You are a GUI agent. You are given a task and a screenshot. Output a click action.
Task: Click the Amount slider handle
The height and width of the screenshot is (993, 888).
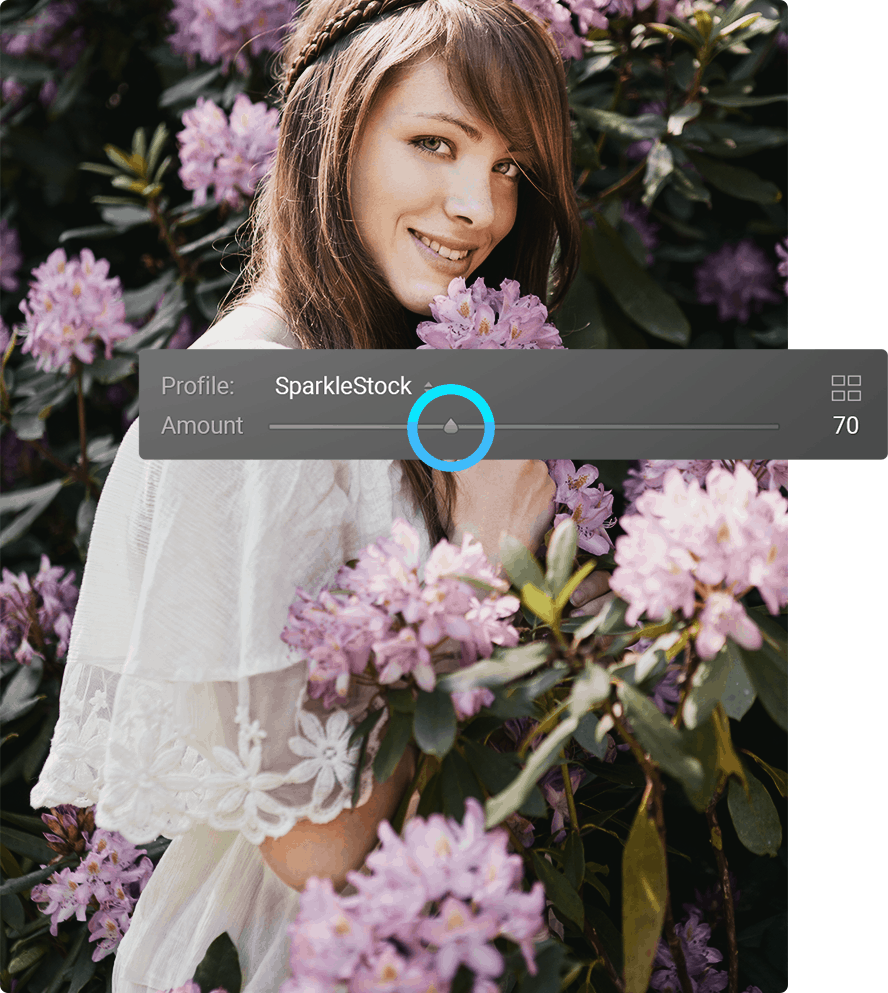click(450, 426)
